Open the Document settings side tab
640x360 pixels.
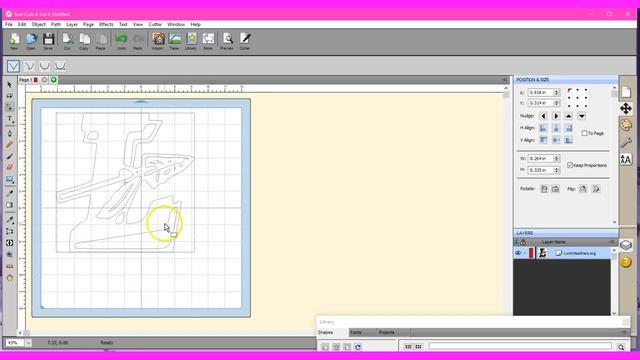(626, 92)
